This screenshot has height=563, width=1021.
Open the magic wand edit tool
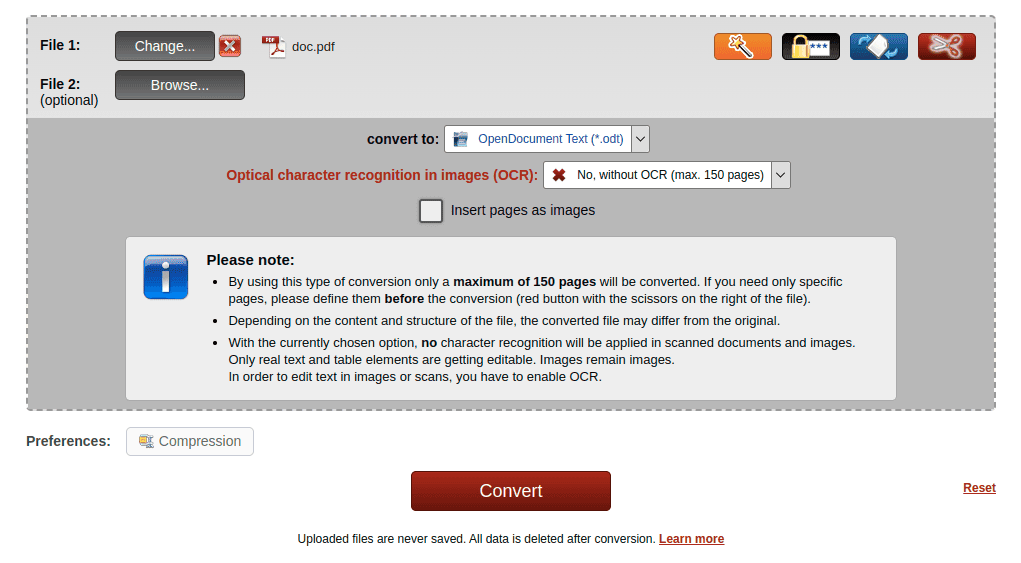tap(742, 46)
